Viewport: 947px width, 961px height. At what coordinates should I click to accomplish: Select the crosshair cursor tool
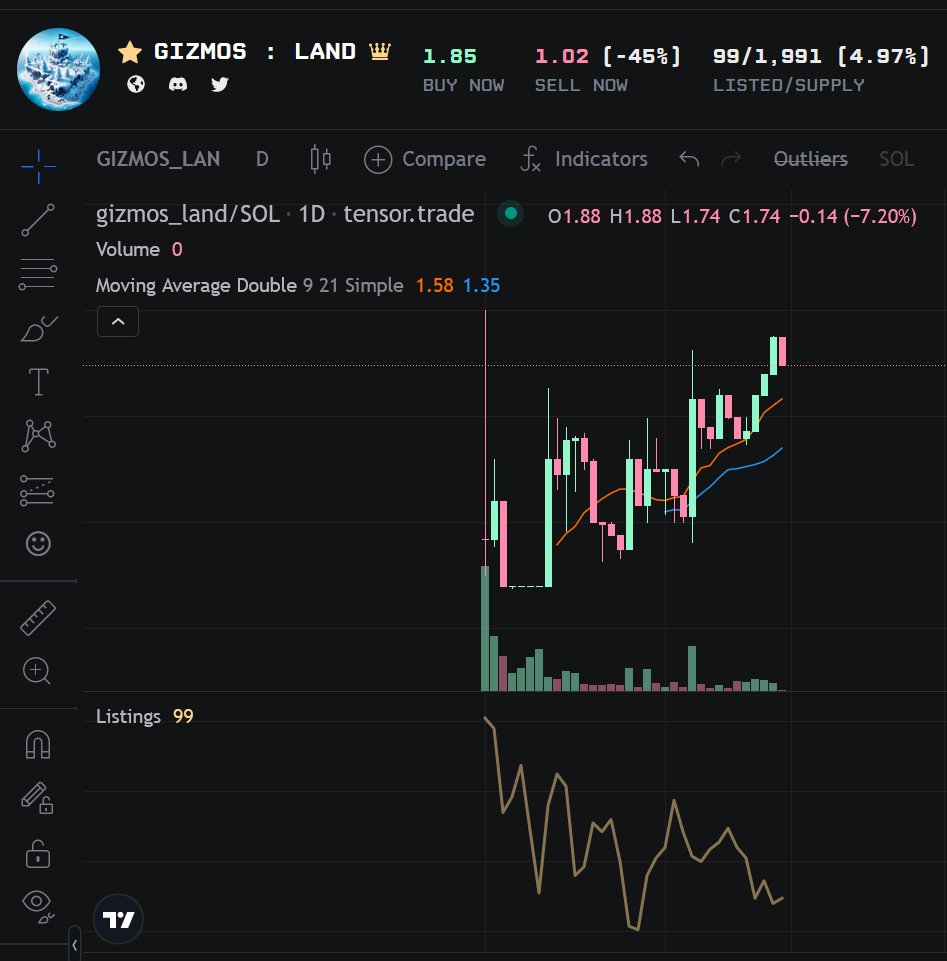[x=38, y=166]
